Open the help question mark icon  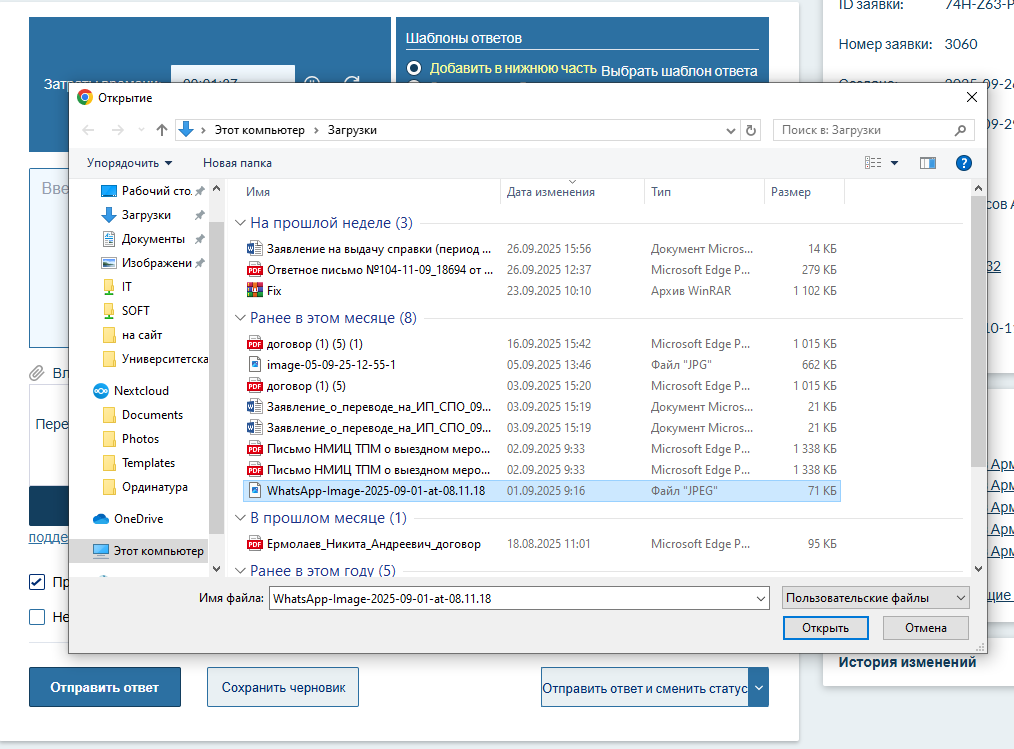963,163
